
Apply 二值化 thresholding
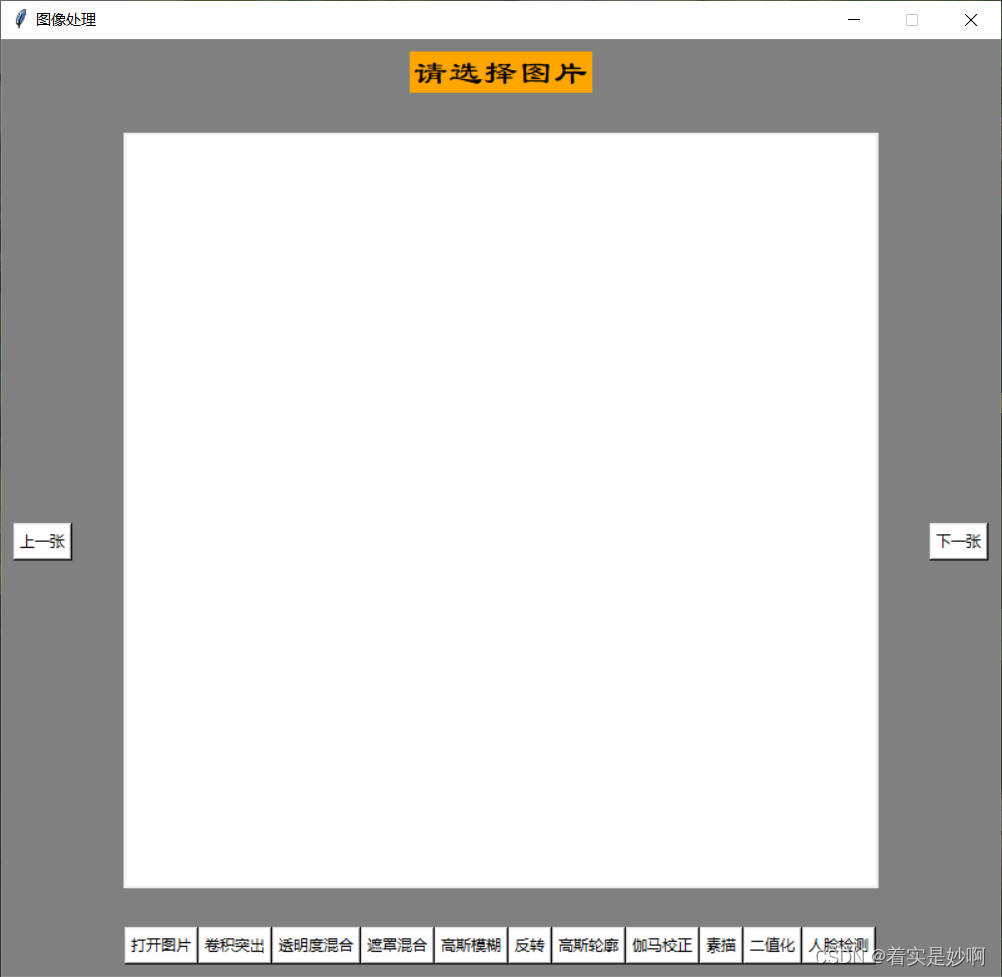click(773, 945)
